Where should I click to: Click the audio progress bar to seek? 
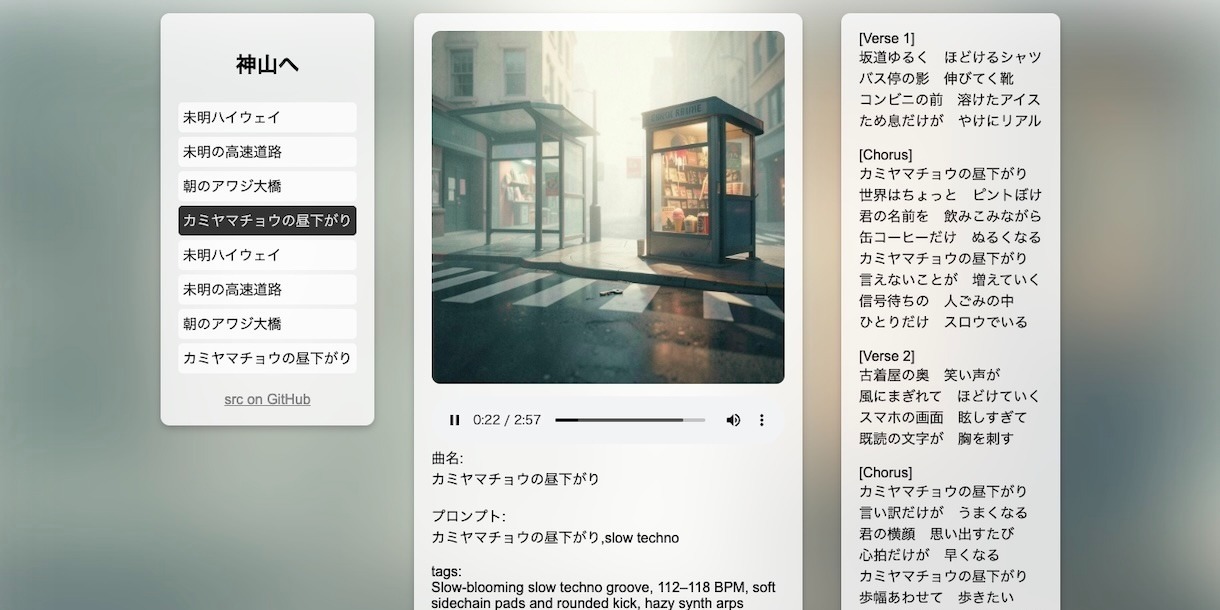coord(630,420)
